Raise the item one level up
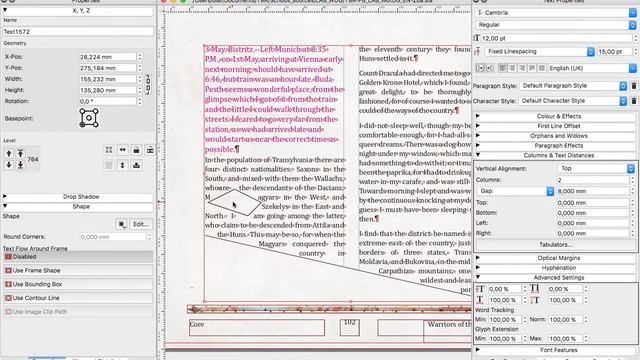The image size is (640, 360). click(9, 153)
